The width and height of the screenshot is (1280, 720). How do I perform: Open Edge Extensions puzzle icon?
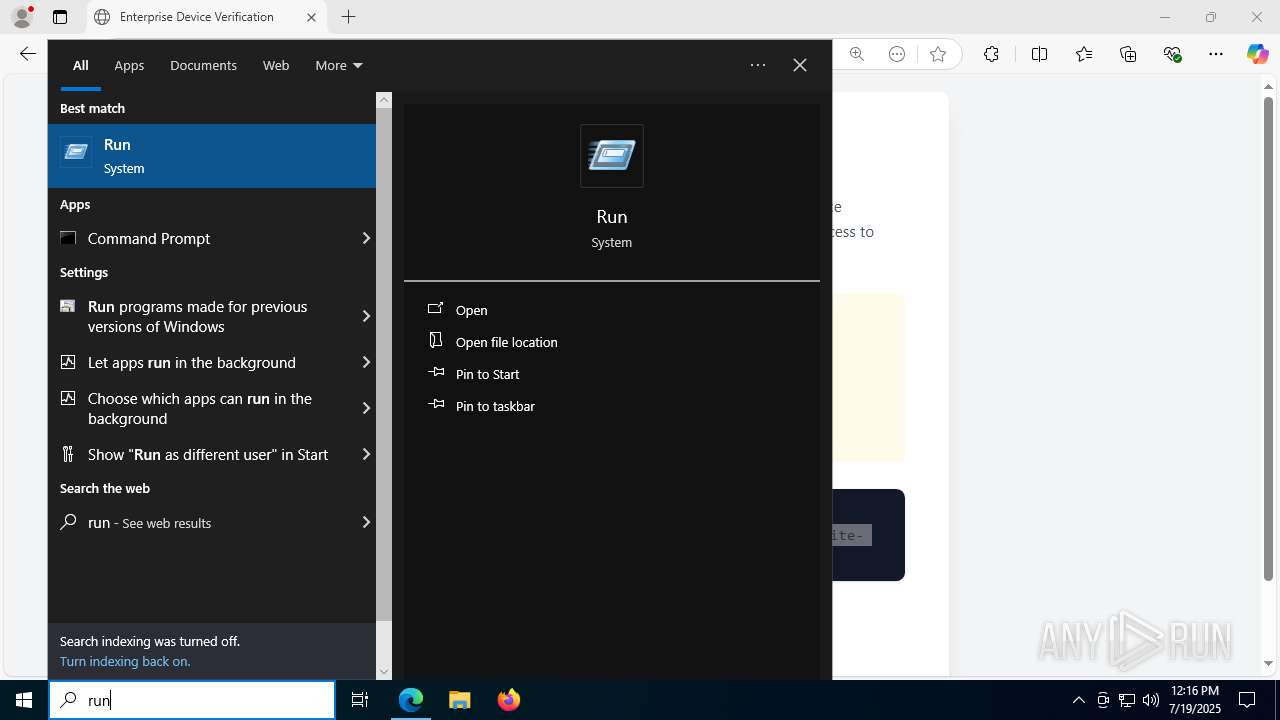pyautogui.click(x=991, y=54)
